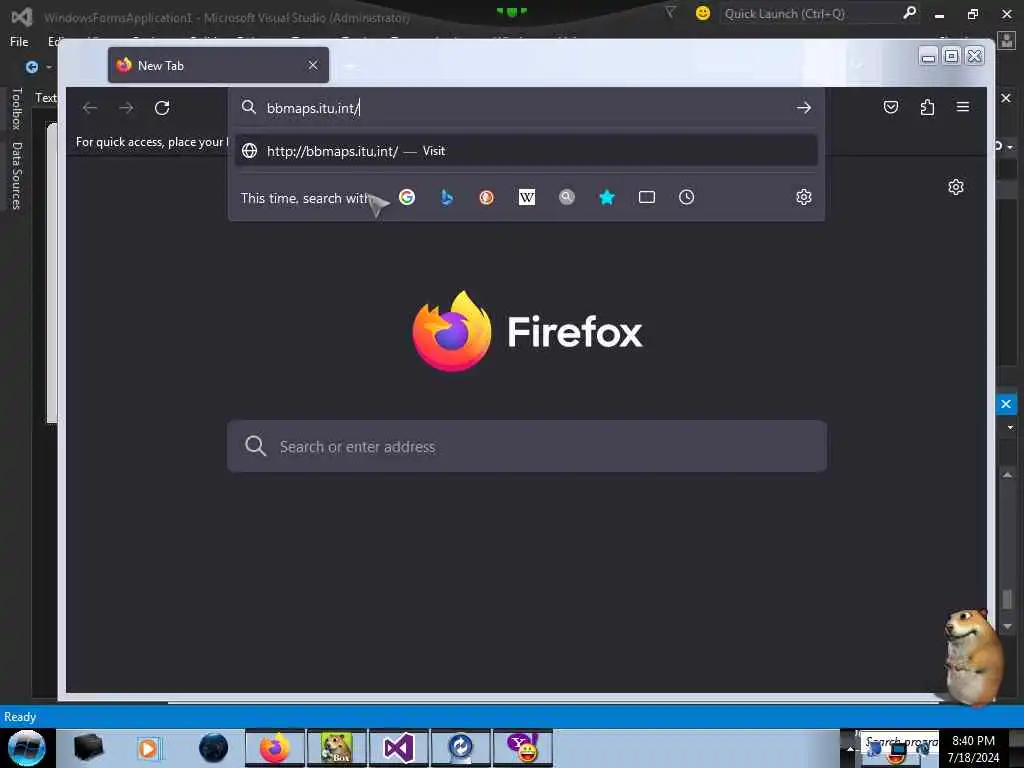Open search settings gear in dropdown

click(x=804, y=197)
